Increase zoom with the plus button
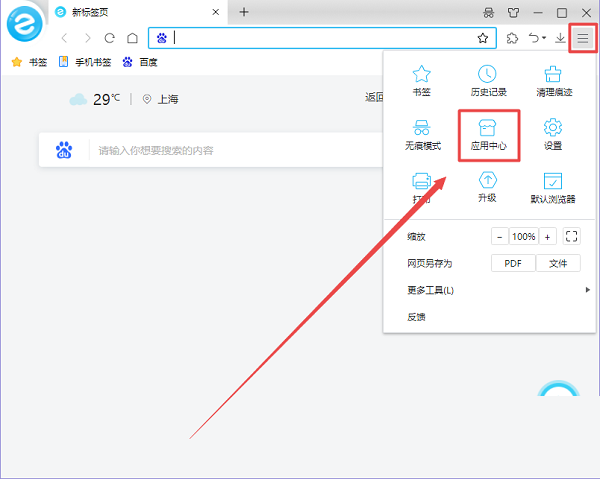 (547, 237)
